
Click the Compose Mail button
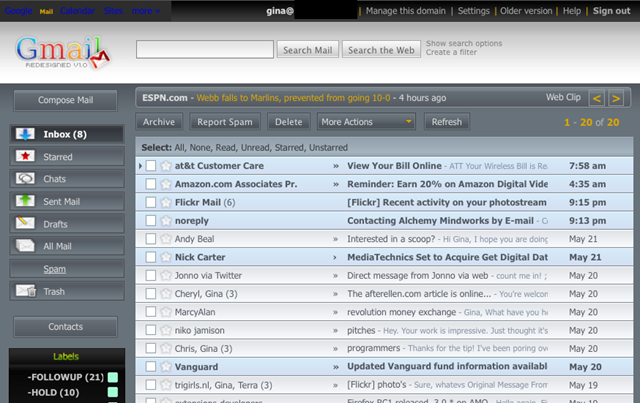click(x=65, y=100)
